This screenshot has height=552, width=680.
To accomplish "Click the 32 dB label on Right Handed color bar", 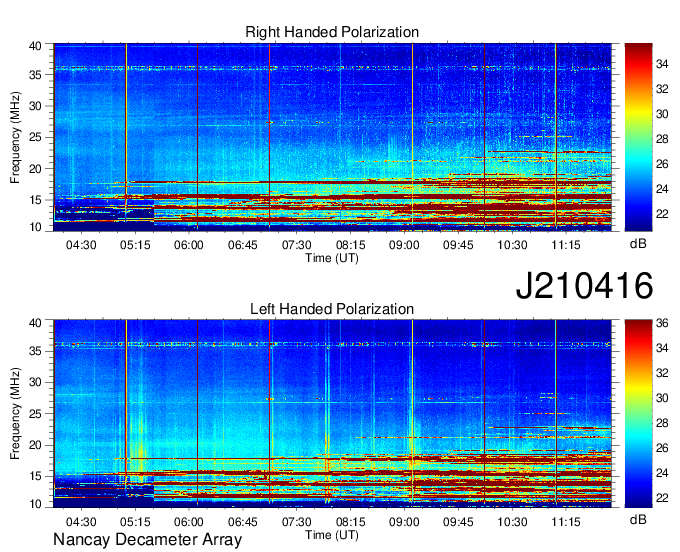I will pos(662,89).
